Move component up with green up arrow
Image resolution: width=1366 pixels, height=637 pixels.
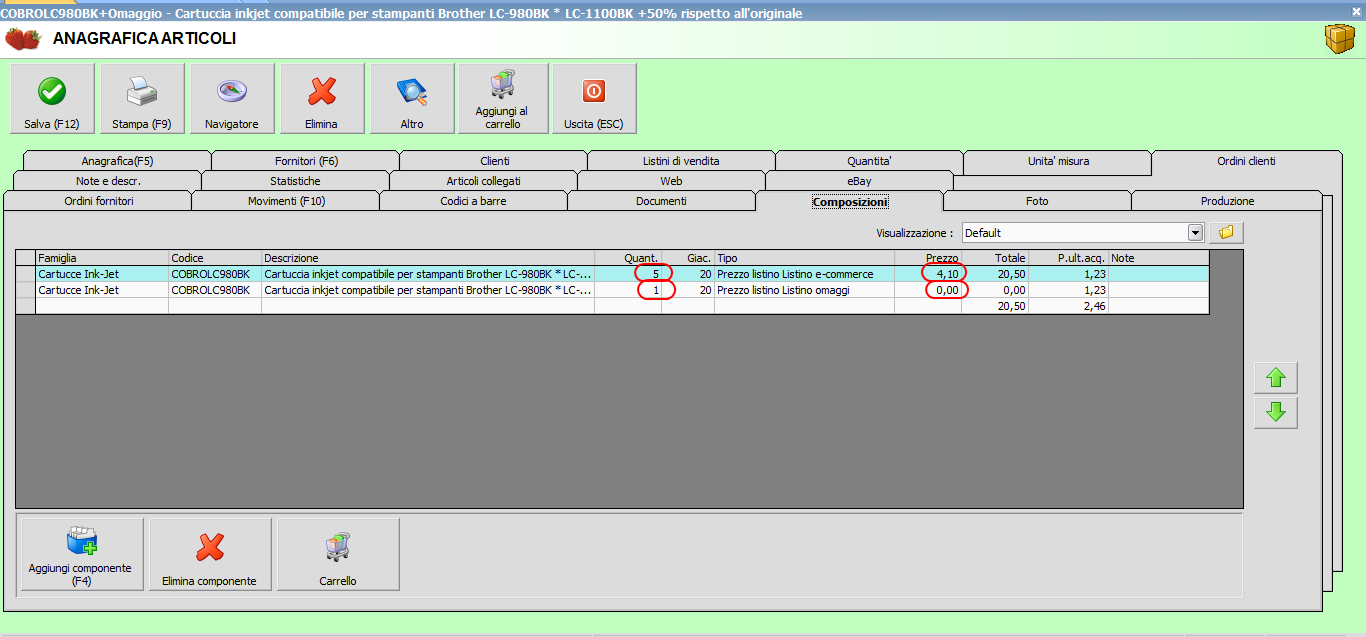click(x=1276, y=378)
